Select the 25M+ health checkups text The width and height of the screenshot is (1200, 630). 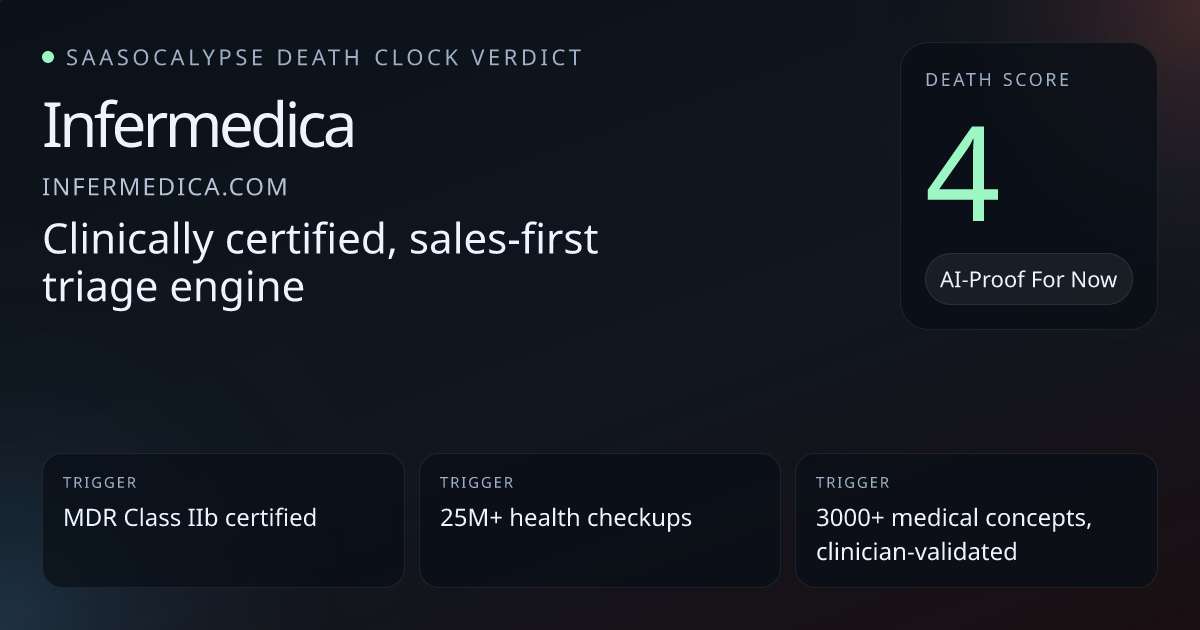click(565, 517)
